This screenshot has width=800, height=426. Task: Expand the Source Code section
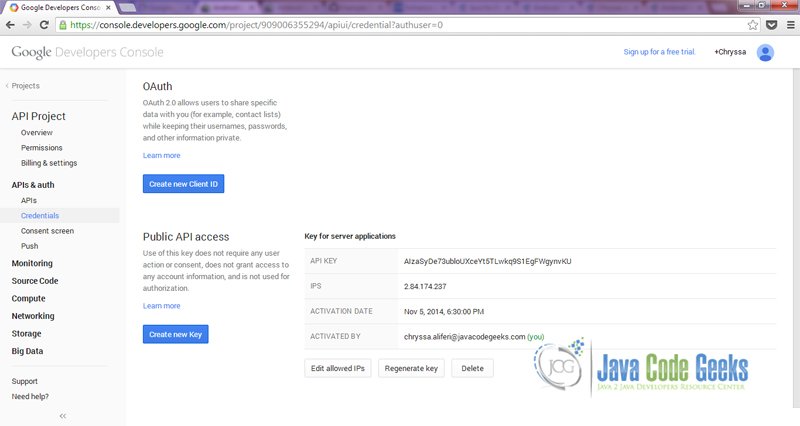[x=35, y=281]
